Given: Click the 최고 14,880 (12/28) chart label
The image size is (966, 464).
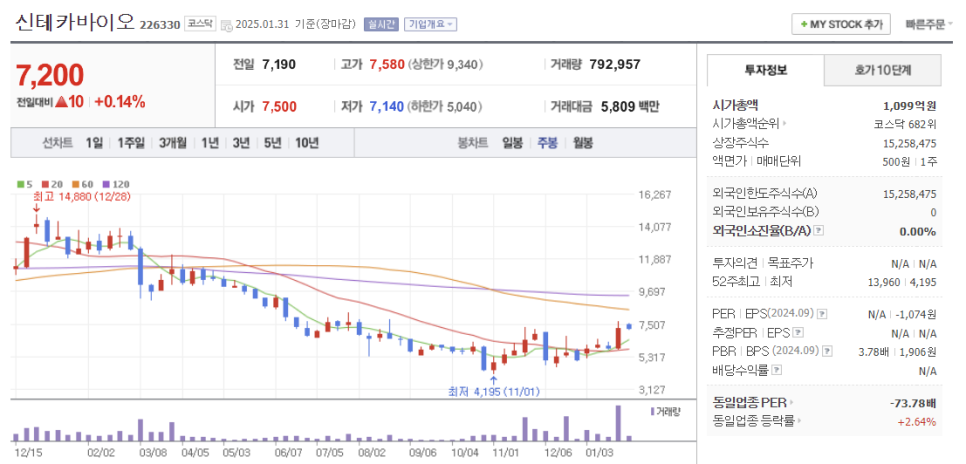Looking at the screenshot, I should (81, 197).
